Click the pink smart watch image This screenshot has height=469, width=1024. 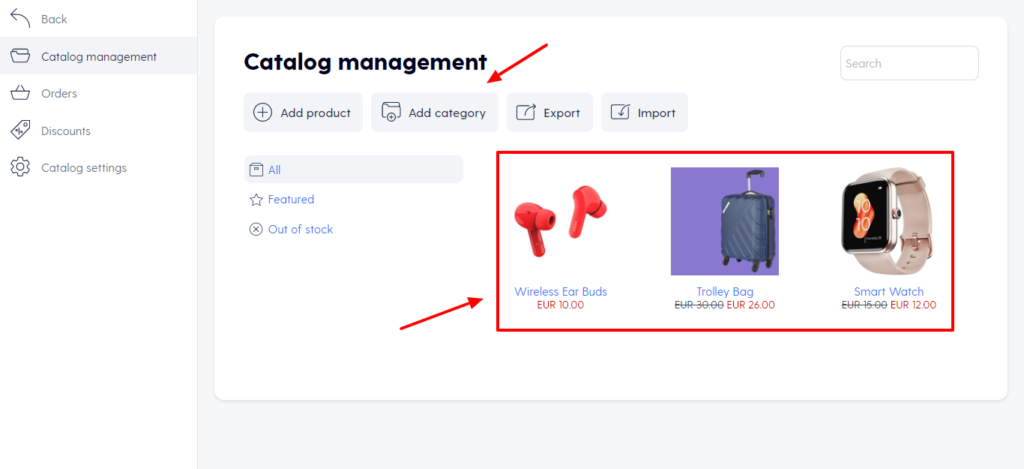click(x=888, y=221)
